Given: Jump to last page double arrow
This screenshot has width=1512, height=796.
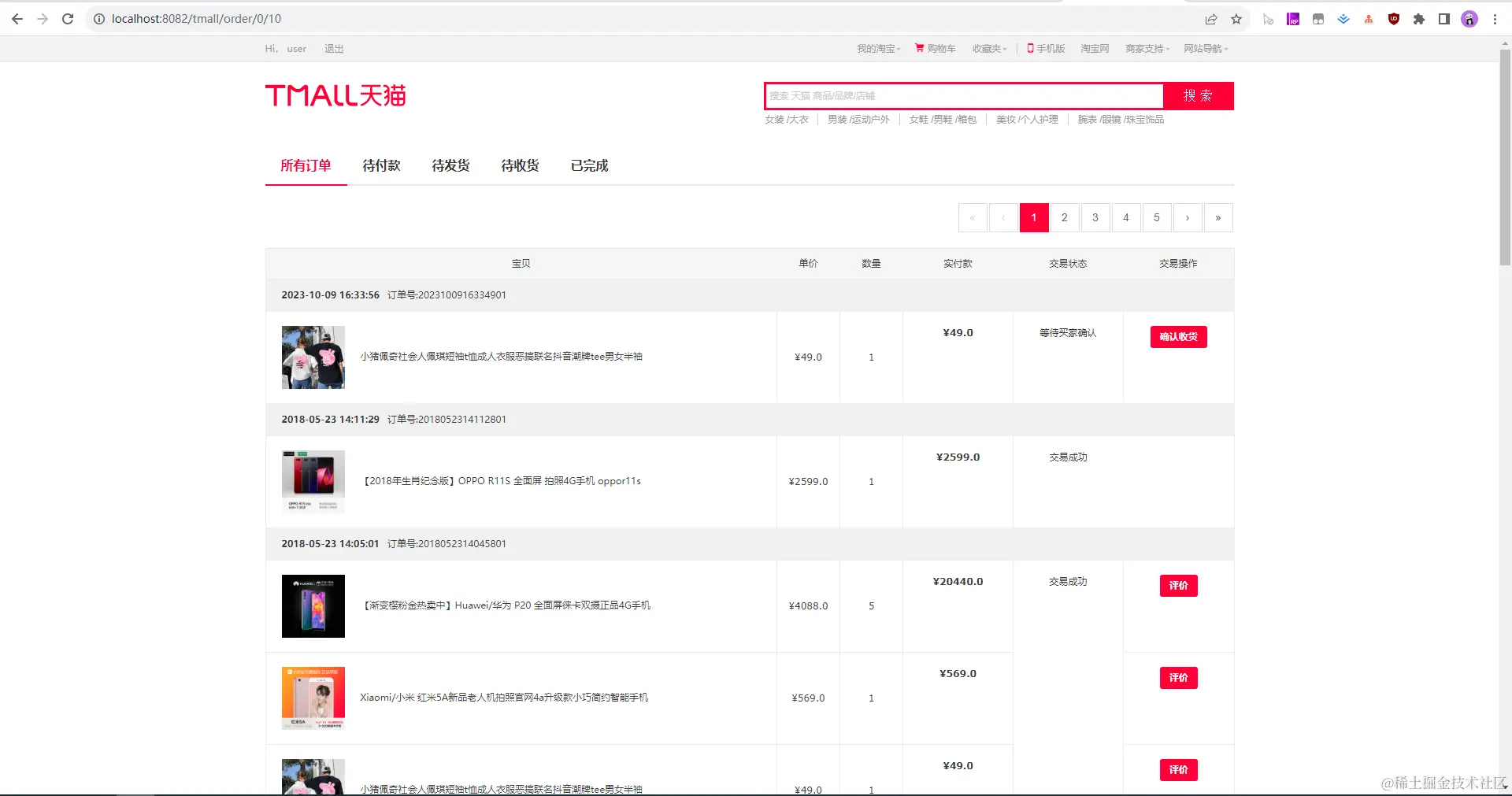Looking at the screenshot, I should (1218, 218).
